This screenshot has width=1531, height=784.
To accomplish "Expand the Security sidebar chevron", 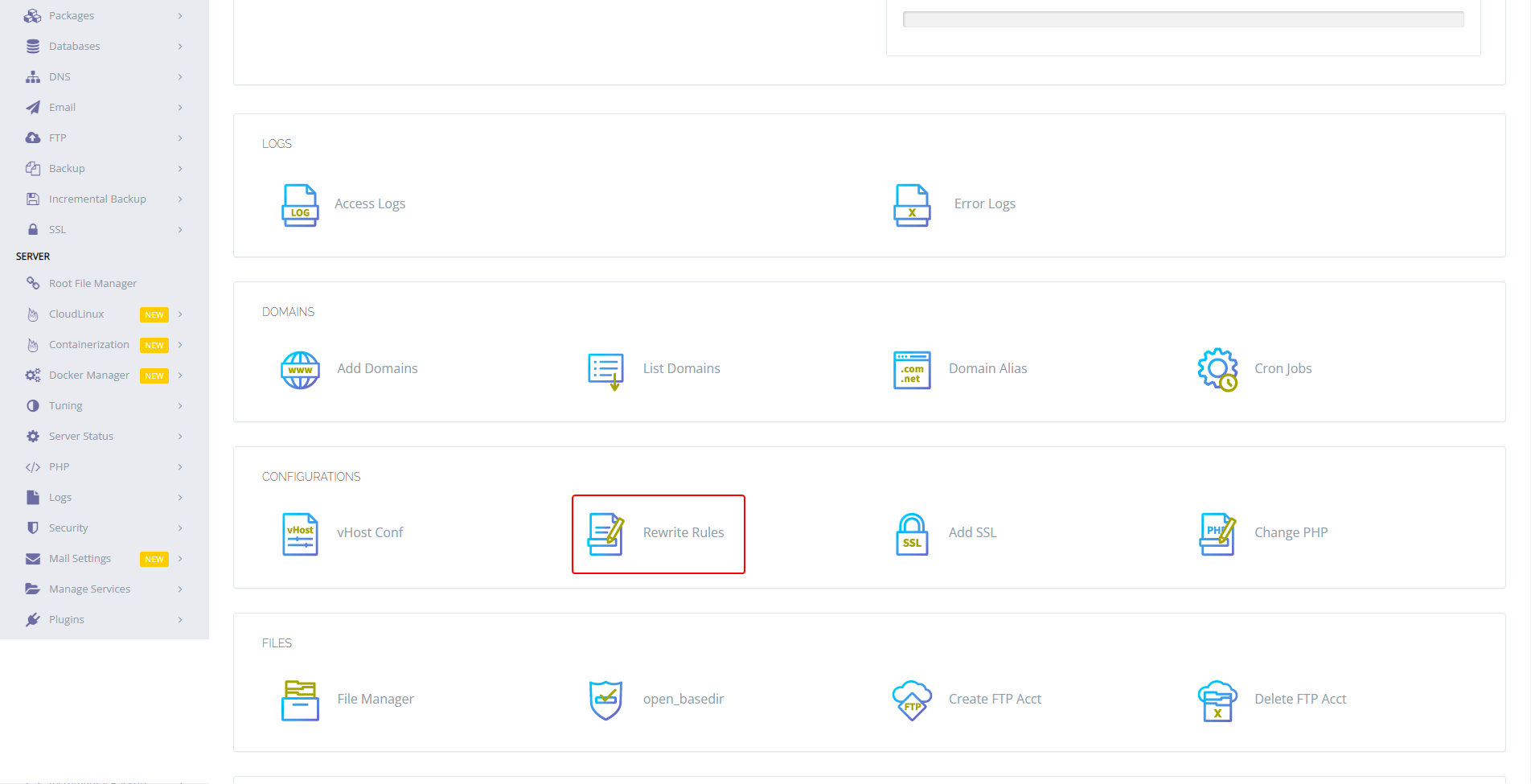I will click(180, 528).
